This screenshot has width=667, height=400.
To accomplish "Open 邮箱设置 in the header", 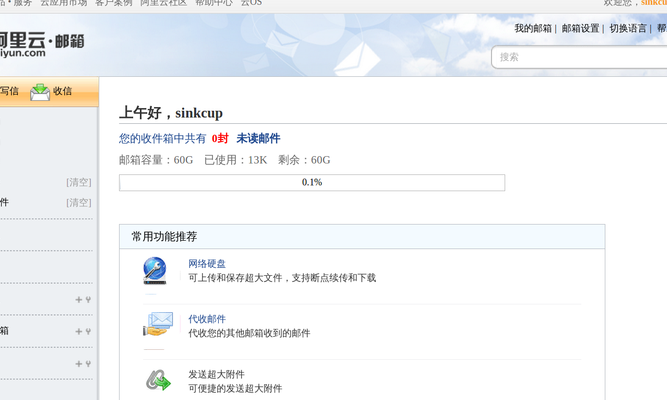I will coord(580,29).
